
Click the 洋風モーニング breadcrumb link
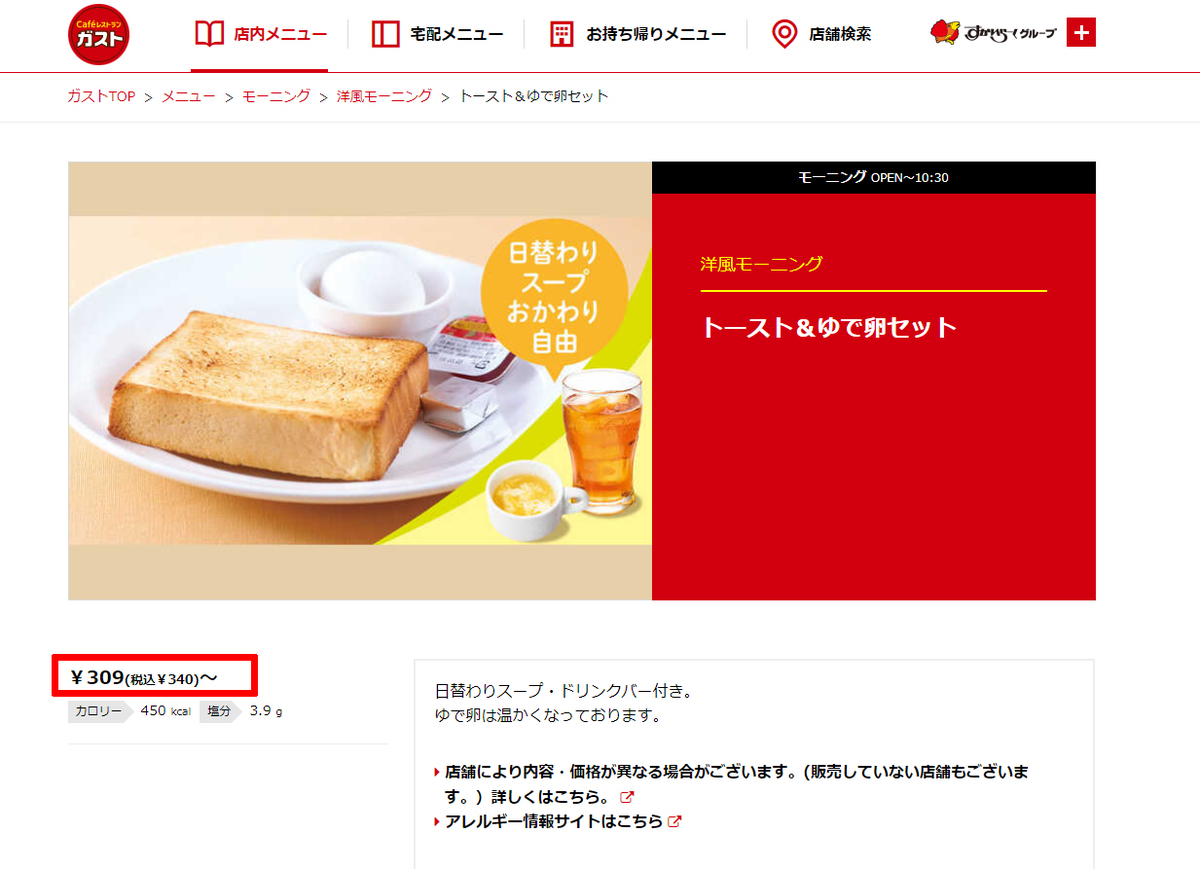coord(384,96)
